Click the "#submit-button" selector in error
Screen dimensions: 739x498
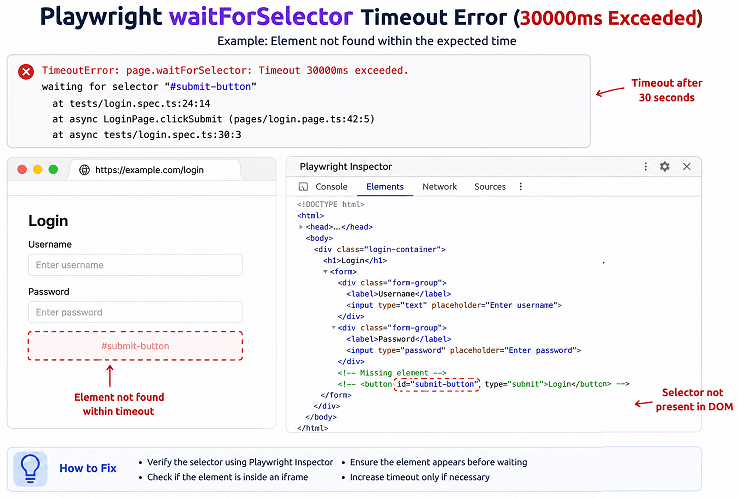pos(211,87)
